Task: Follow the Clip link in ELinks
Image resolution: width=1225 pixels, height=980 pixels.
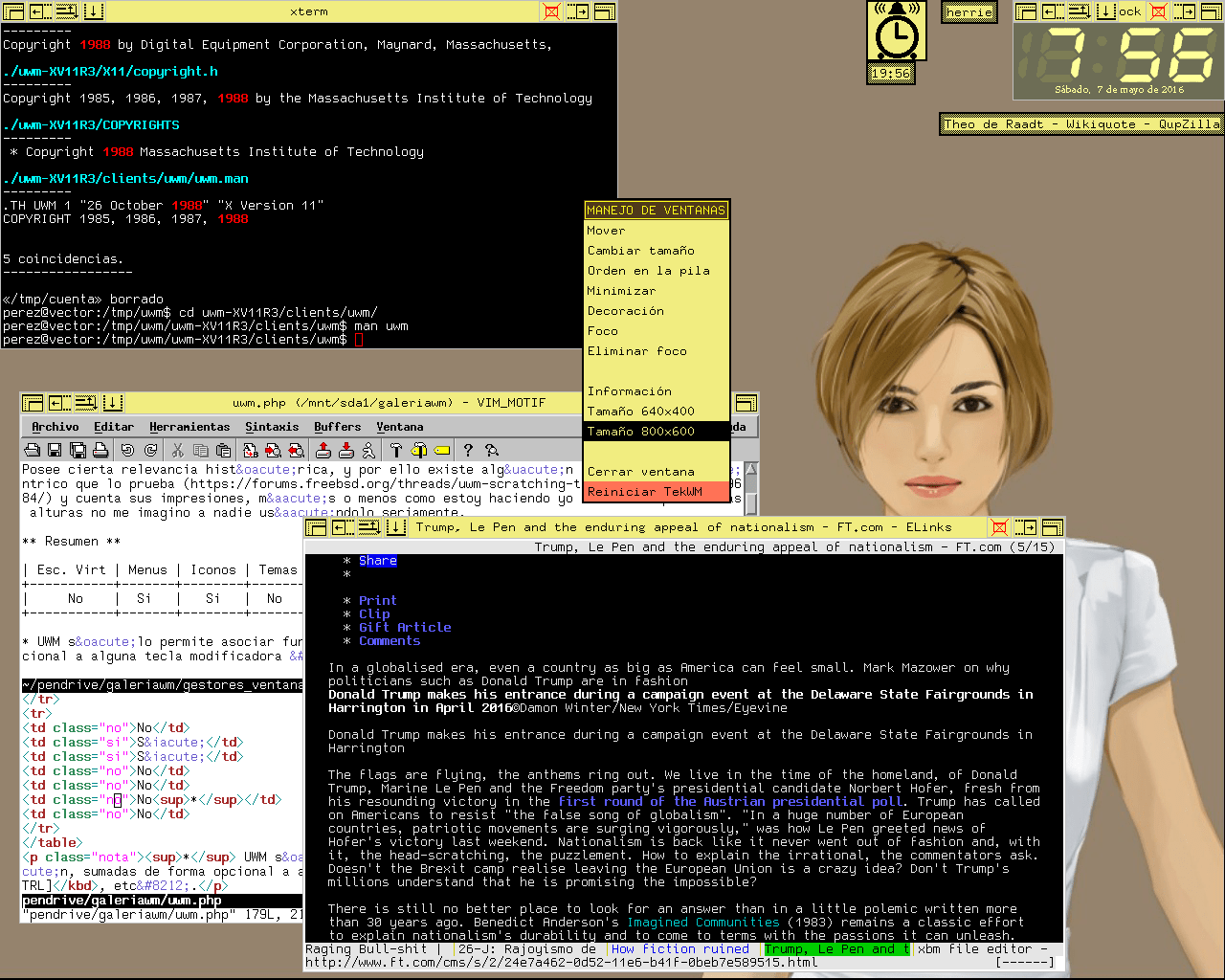Action: 374,614
